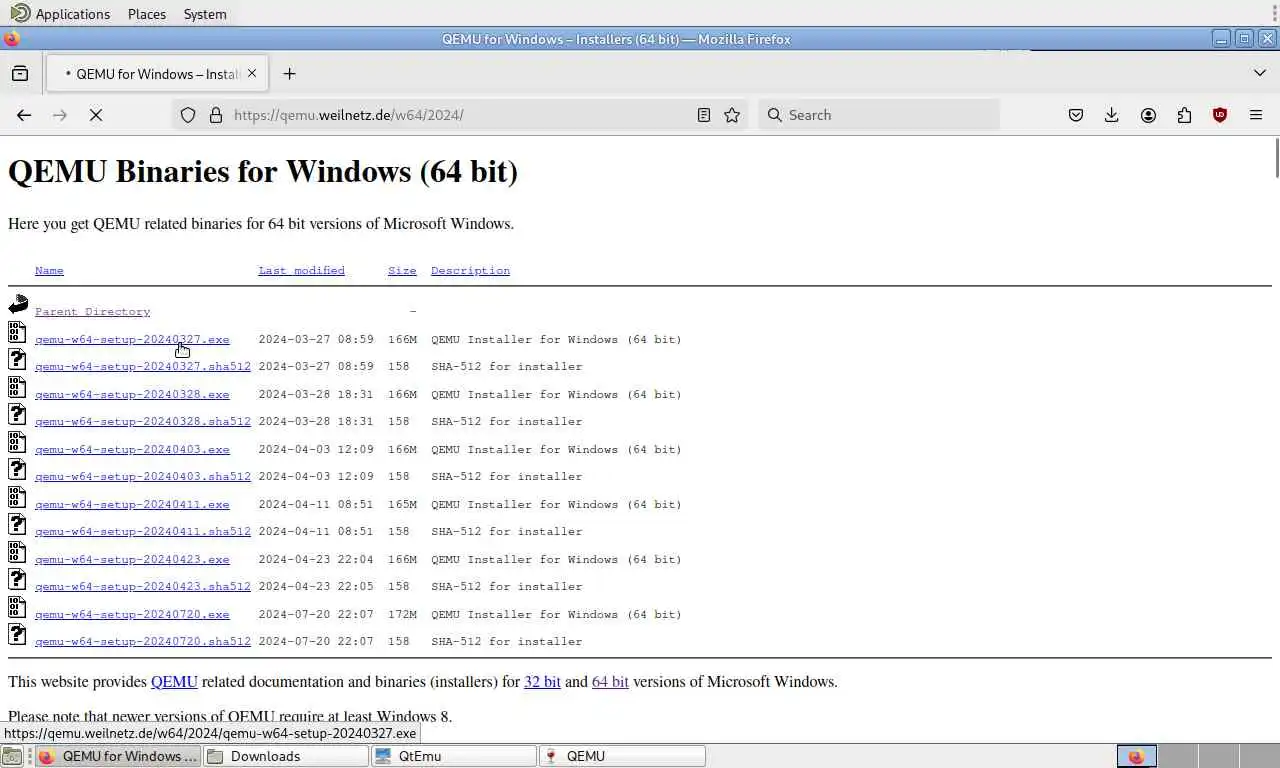Click binary icon beside qemu-w64-setup-20240327.exe
This screenshot has width=1280, height=768.
point(17,332)
